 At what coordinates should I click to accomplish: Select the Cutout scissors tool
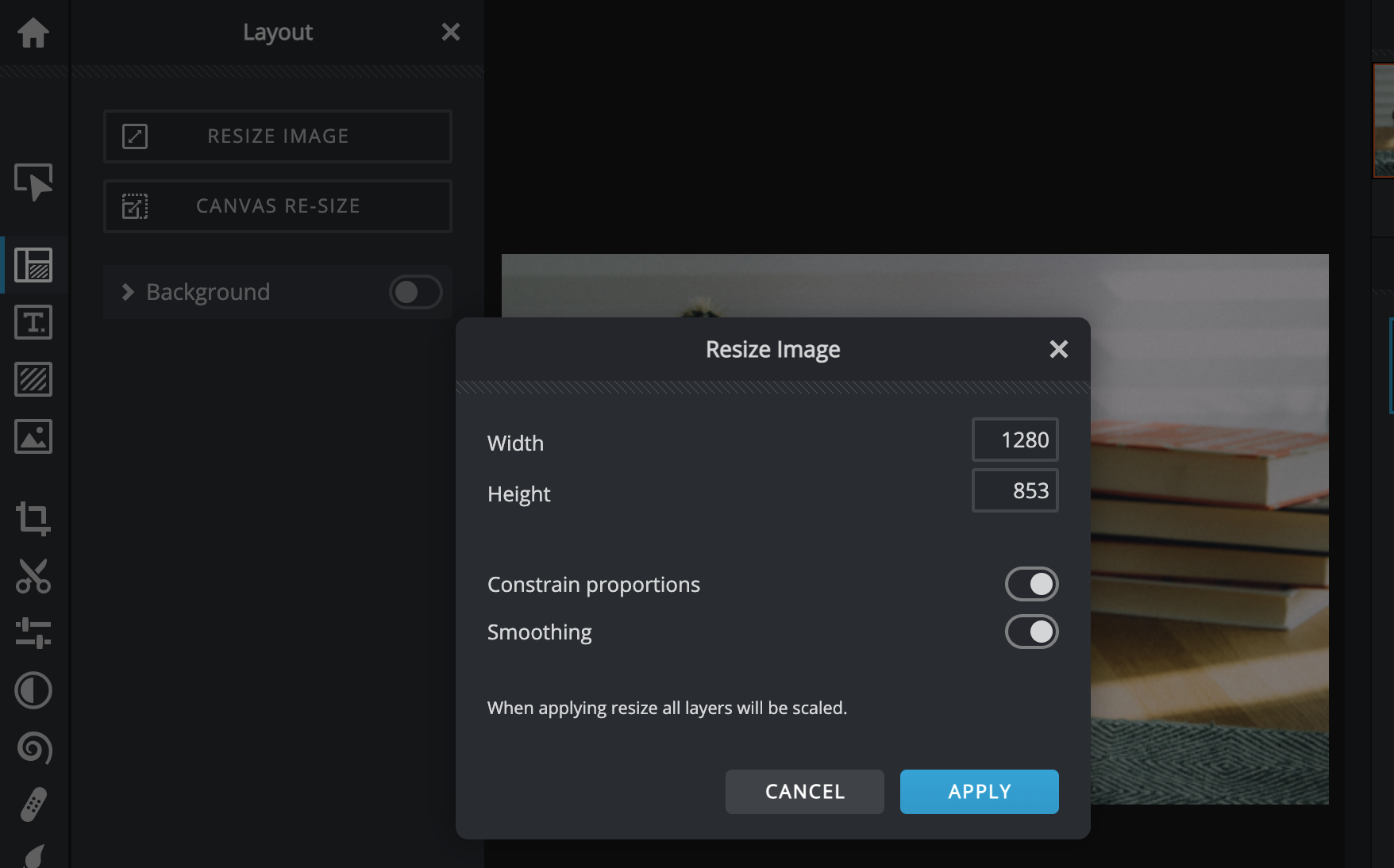tap(33, 576)
